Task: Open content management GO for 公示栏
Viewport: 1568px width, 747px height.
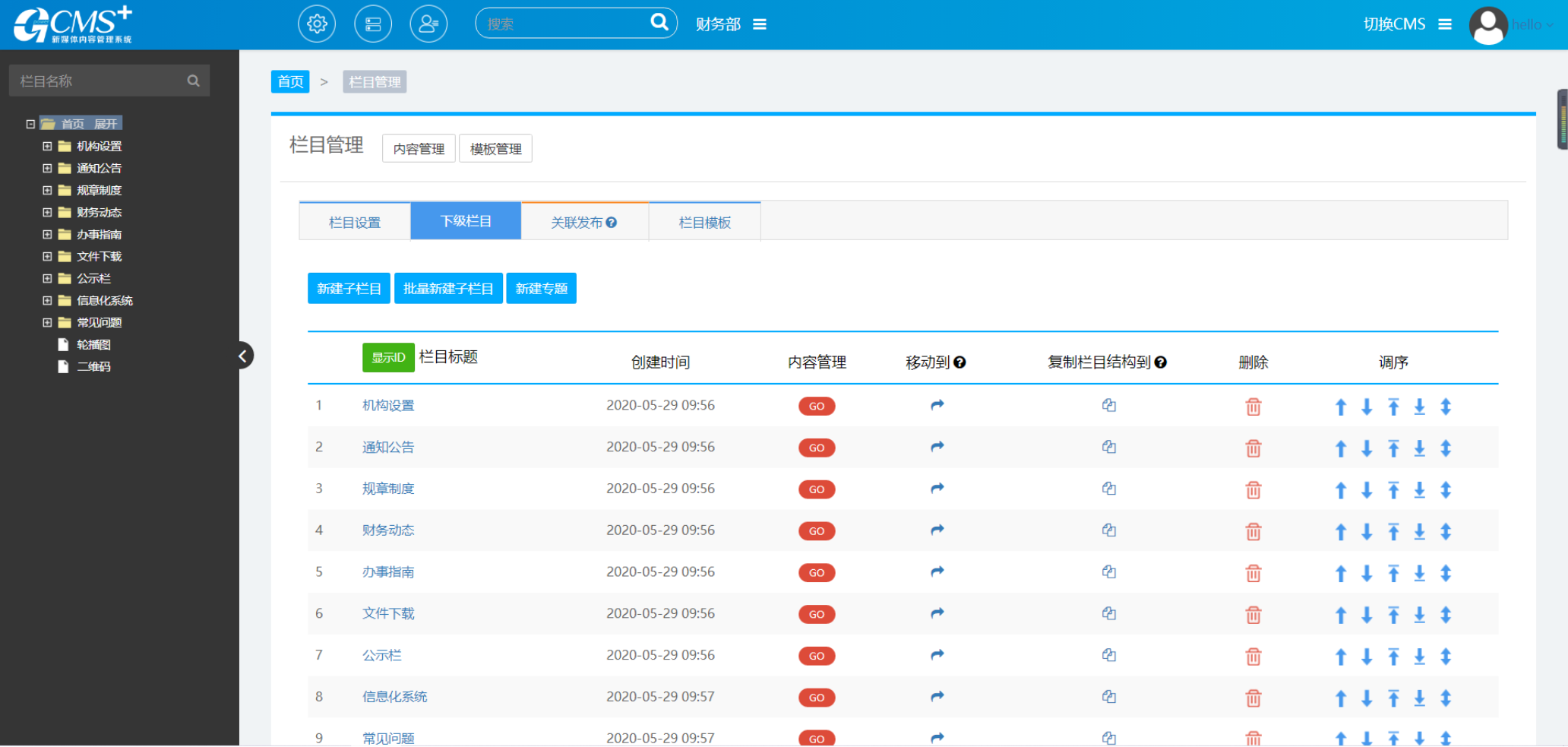Action: (816, 656)
